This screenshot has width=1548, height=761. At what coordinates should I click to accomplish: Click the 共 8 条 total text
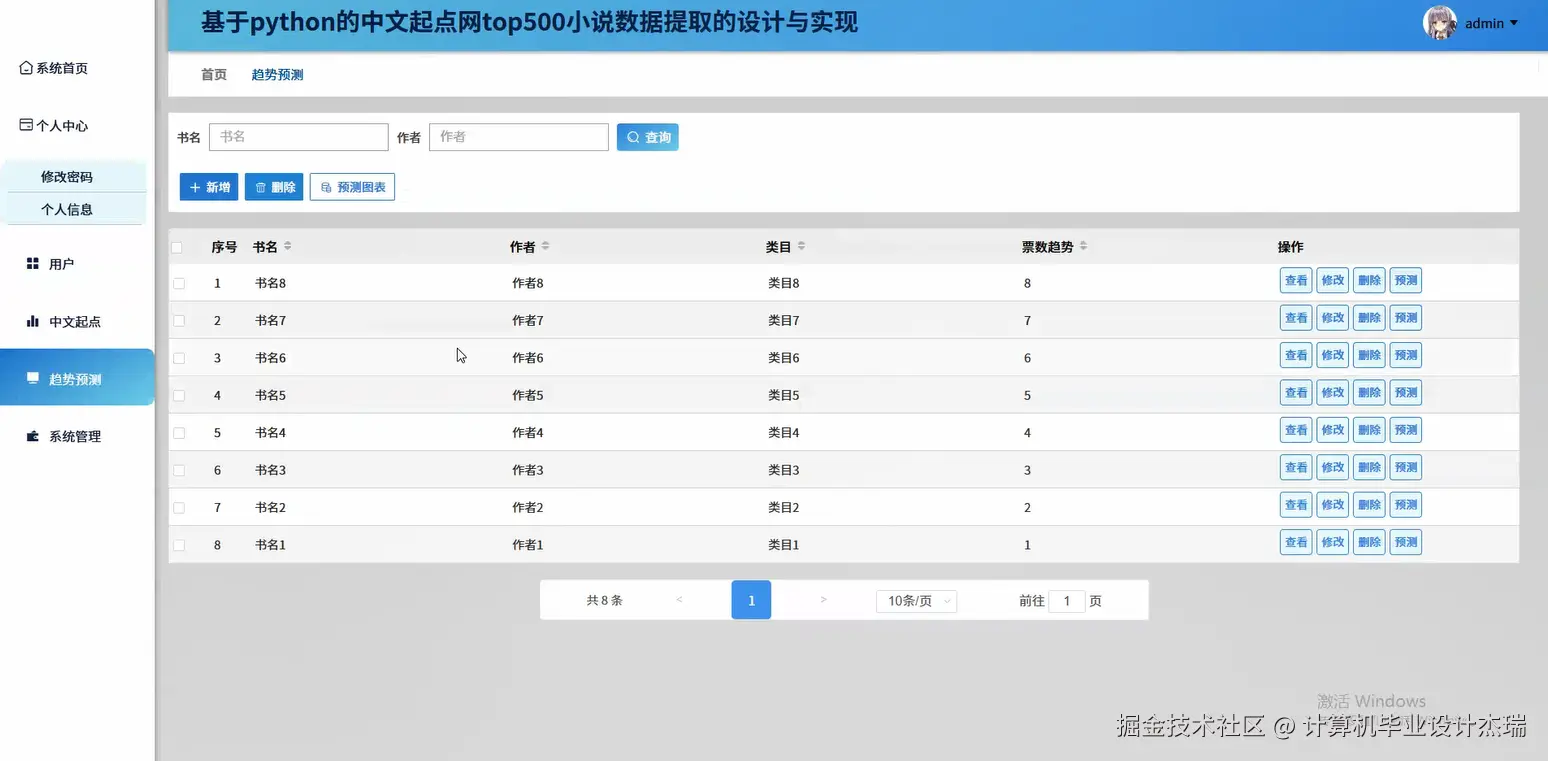click(604, 601)
